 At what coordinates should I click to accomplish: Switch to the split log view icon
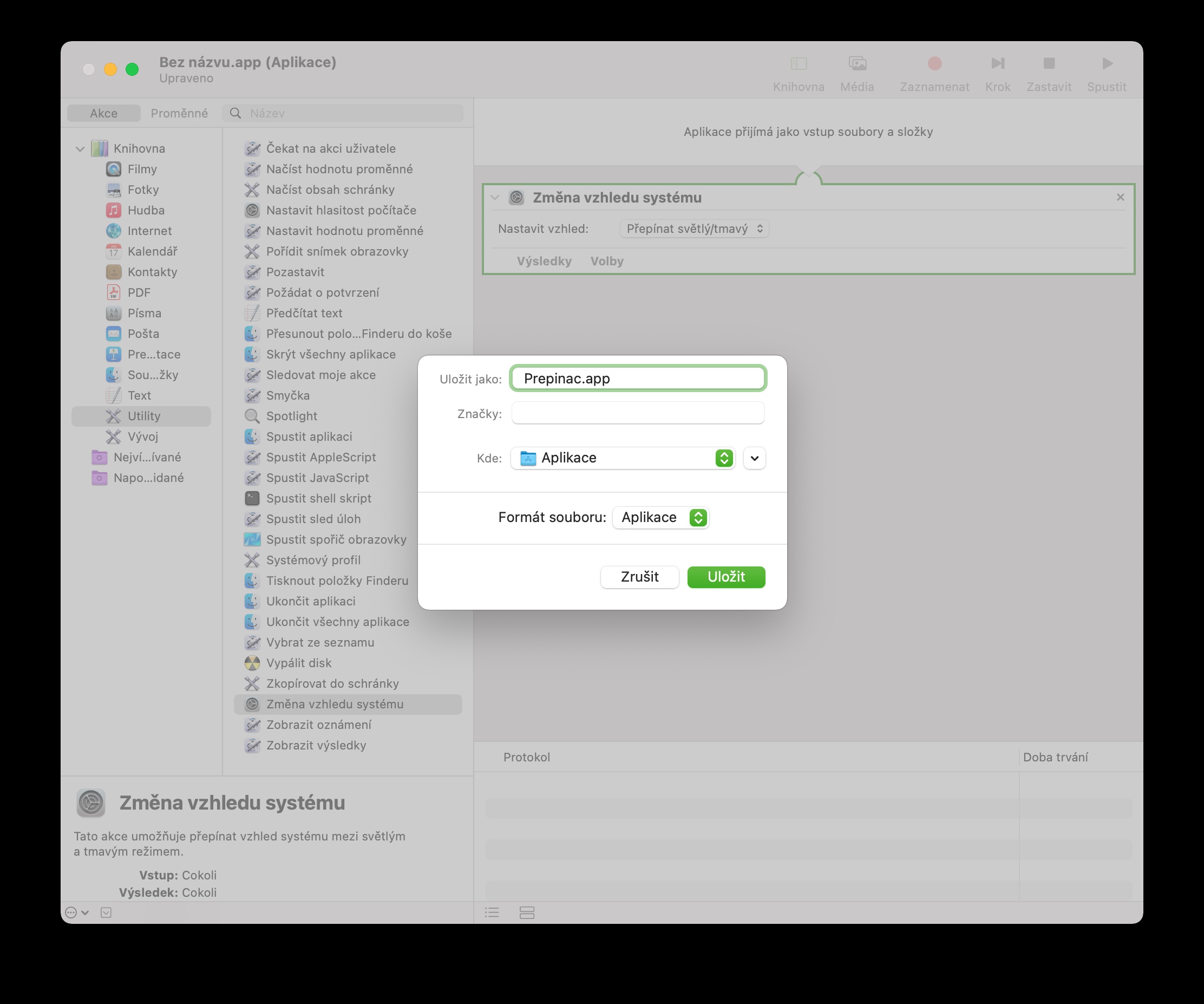[527, 912]
